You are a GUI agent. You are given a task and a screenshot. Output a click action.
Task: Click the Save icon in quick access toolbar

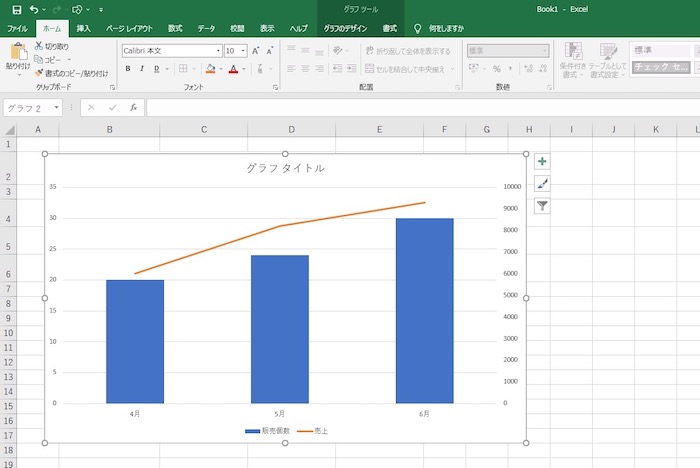point(16,9)
